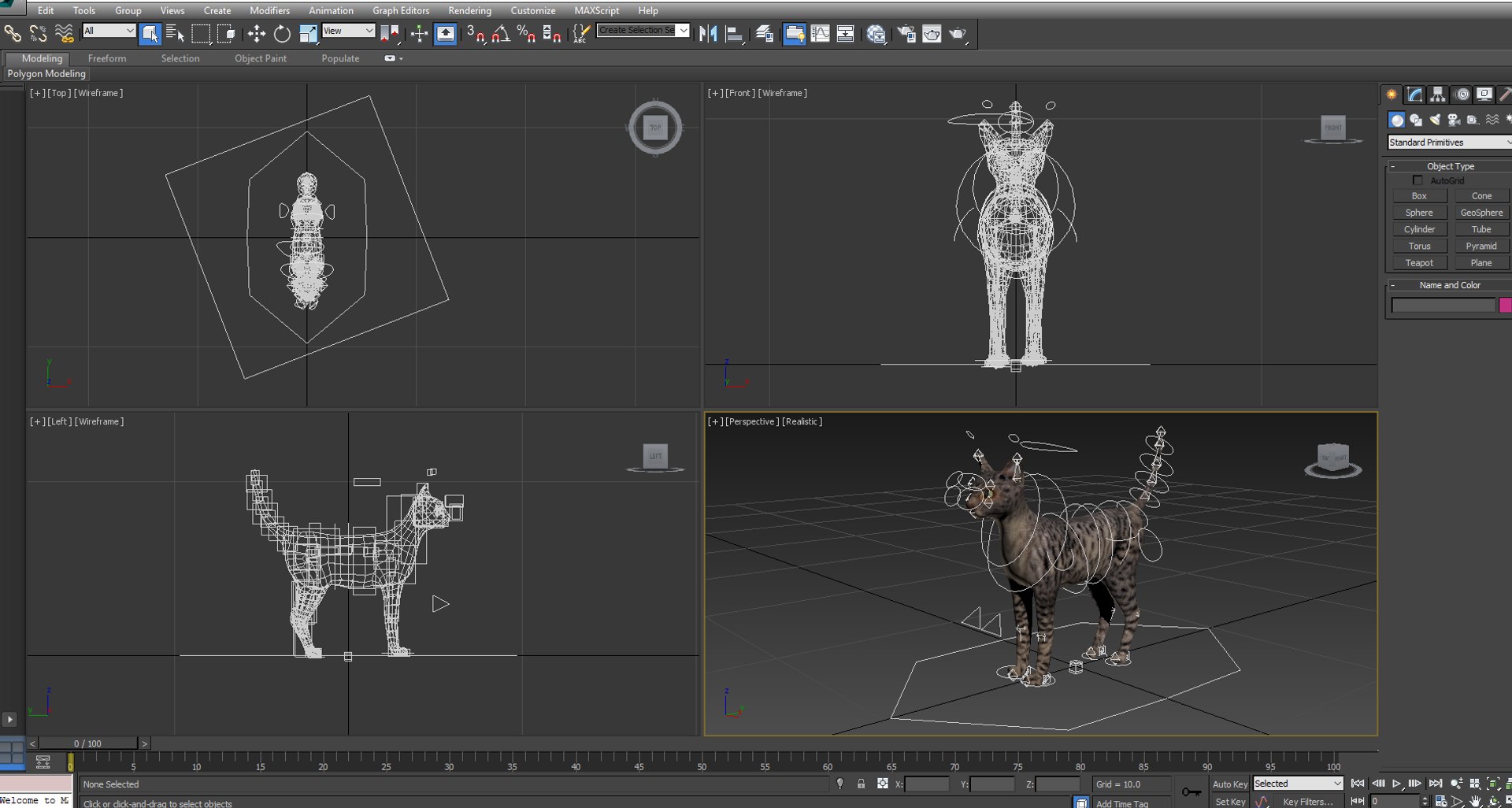Switch to the Object Paint ribbon tab
The image size is (1512, 808).
(261, 58)
